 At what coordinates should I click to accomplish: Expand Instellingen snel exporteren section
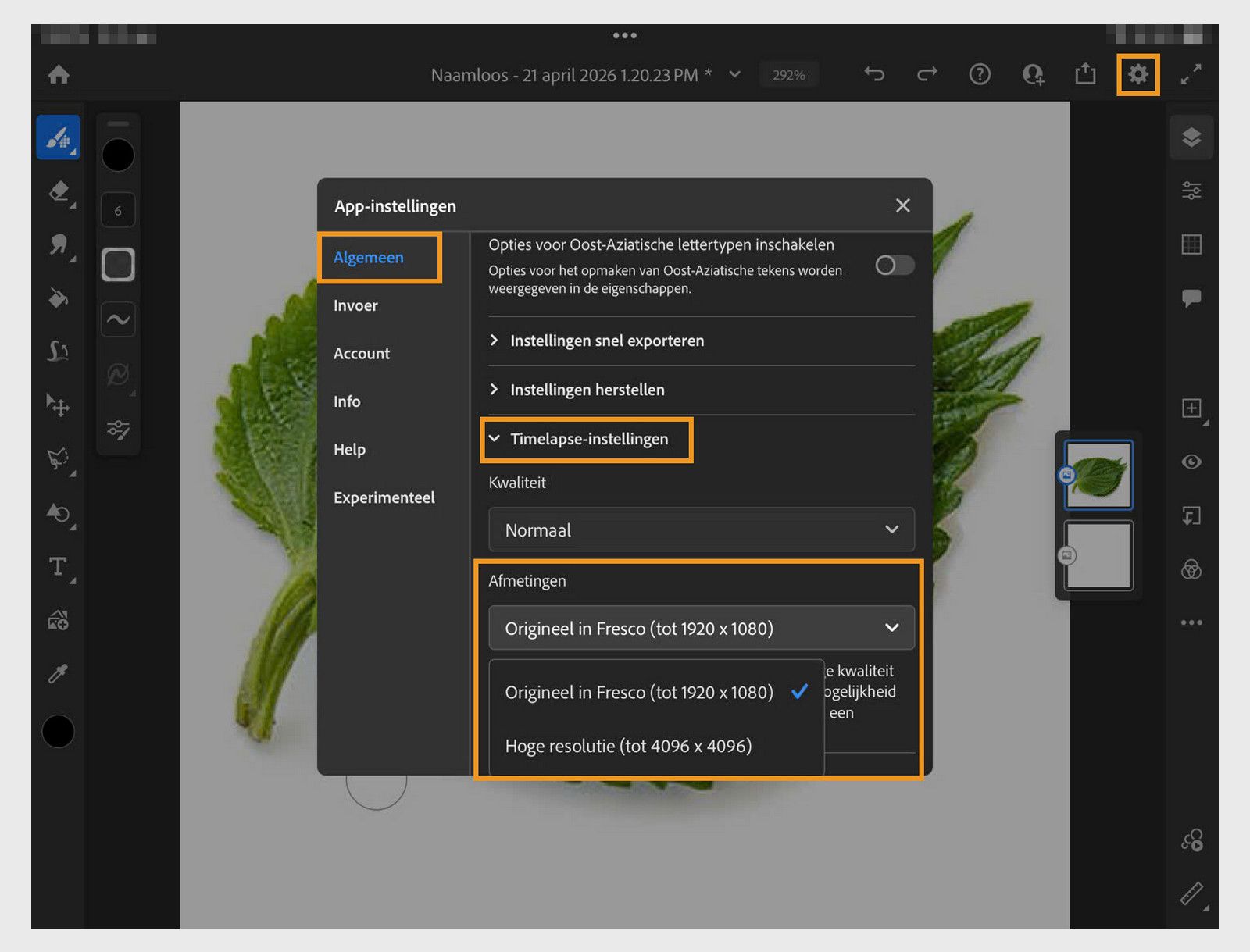[x=702, y=341]
